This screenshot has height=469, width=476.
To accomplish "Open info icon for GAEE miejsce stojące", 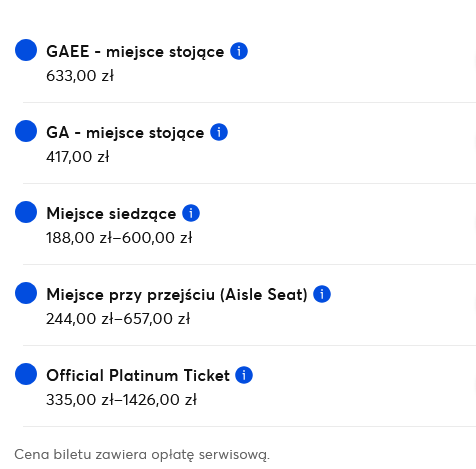I will pos(239,51).
